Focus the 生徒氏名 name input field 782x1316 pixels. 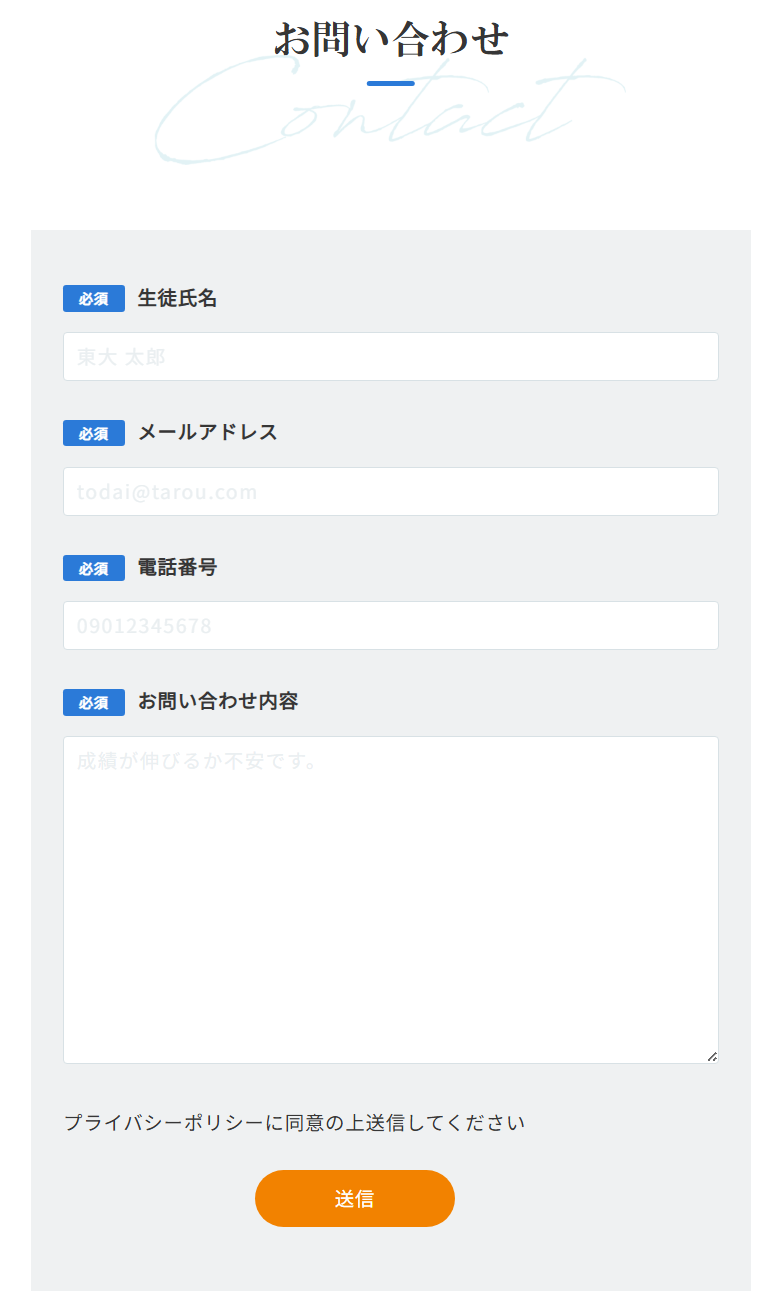(x=390, y=357)
